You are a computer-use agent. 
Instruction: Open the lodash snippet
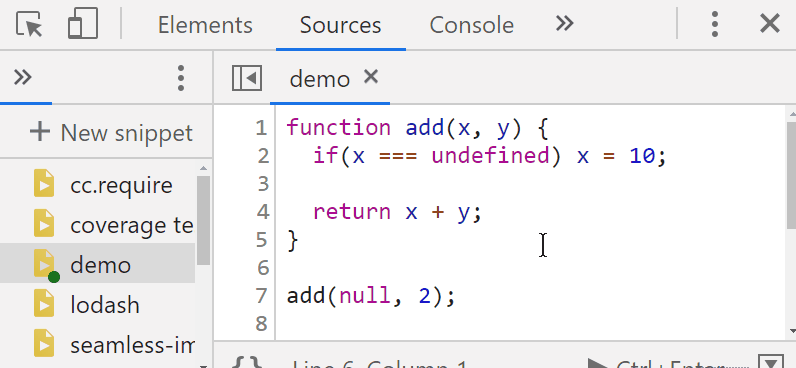[105, 305]
